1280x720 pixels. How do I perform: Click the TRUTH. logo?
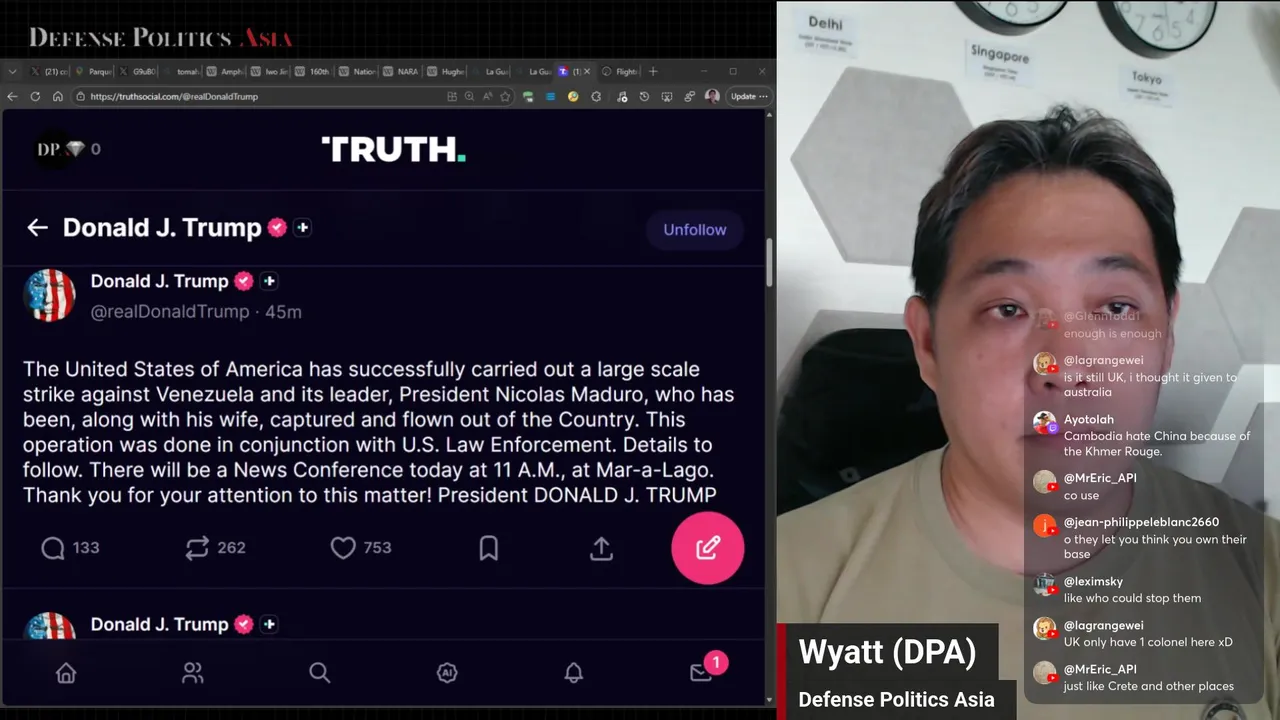click(393, 150)
